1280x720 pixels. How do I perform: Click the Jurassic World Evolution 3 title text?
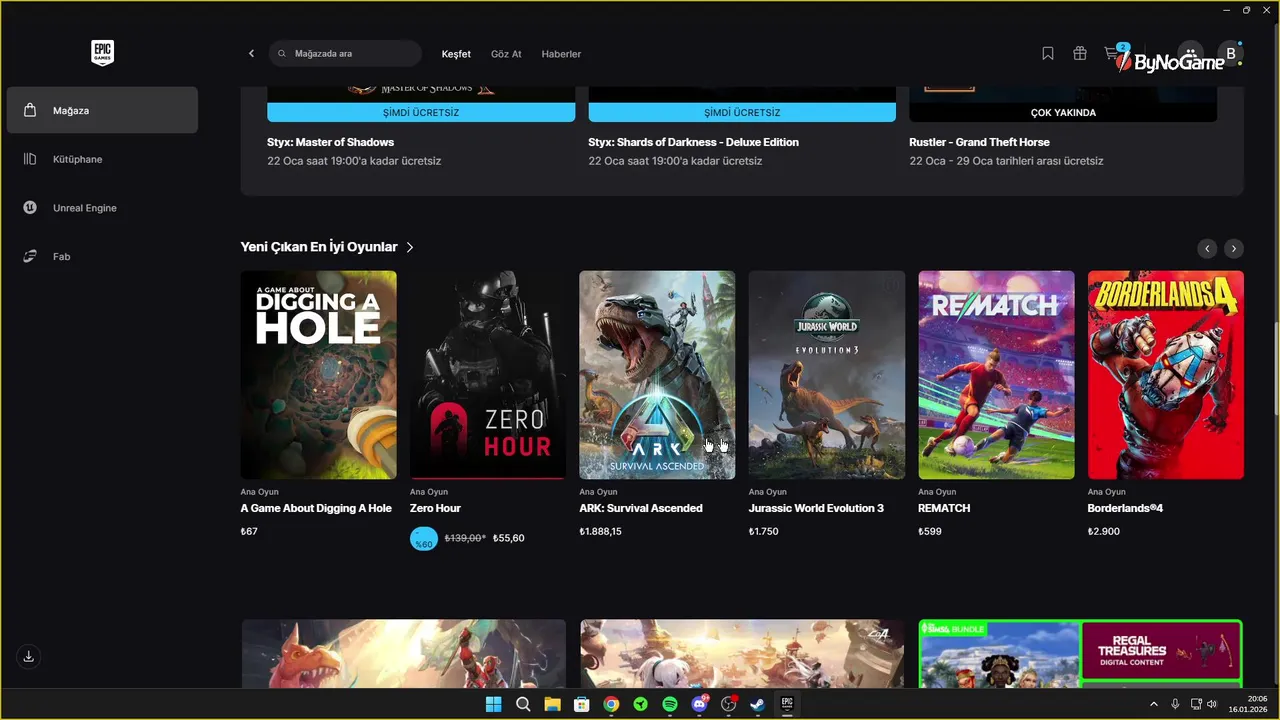tap(816, 508)
